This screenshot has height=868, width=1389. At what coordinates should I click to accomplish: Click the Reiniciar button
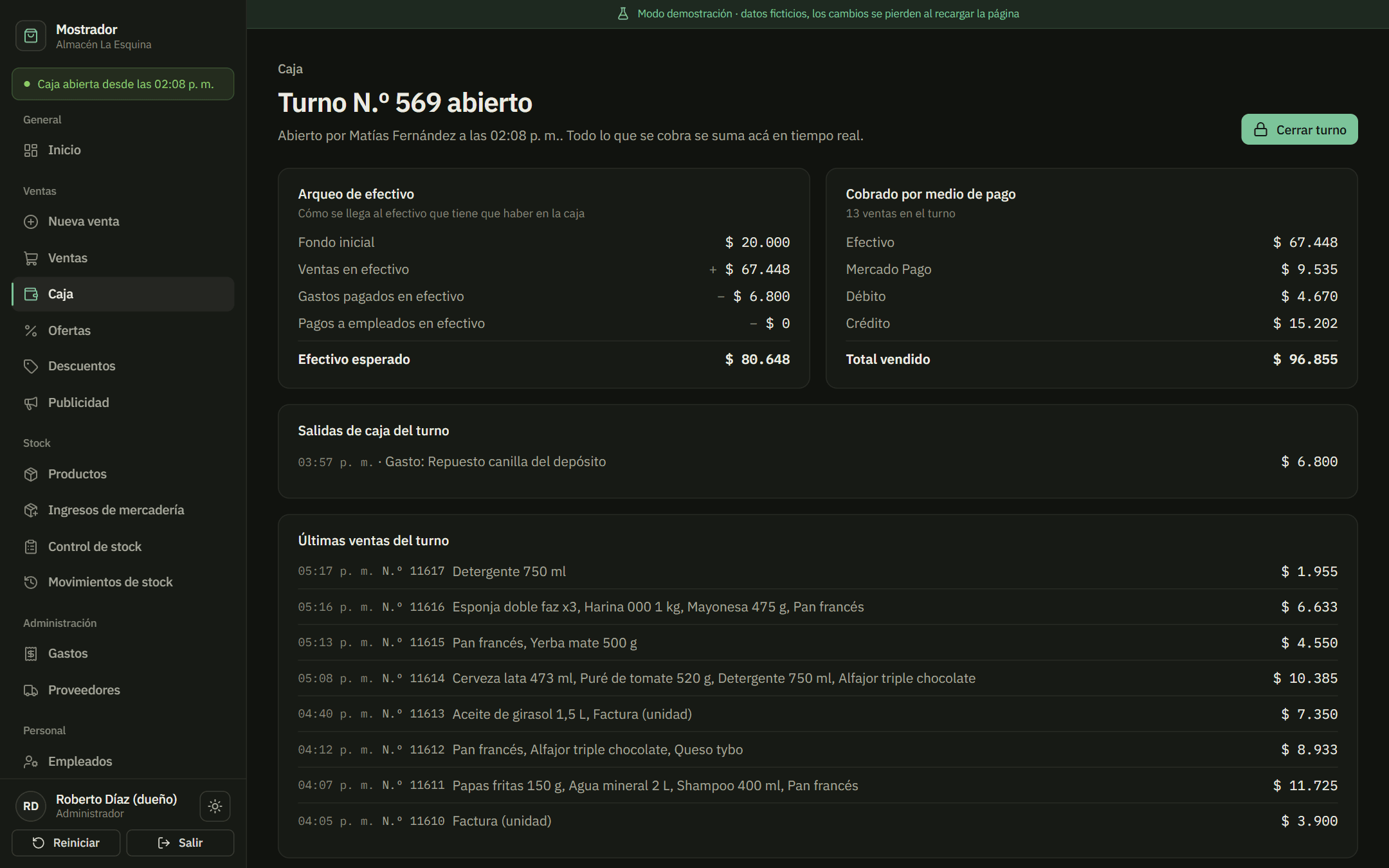coord(66,843)
